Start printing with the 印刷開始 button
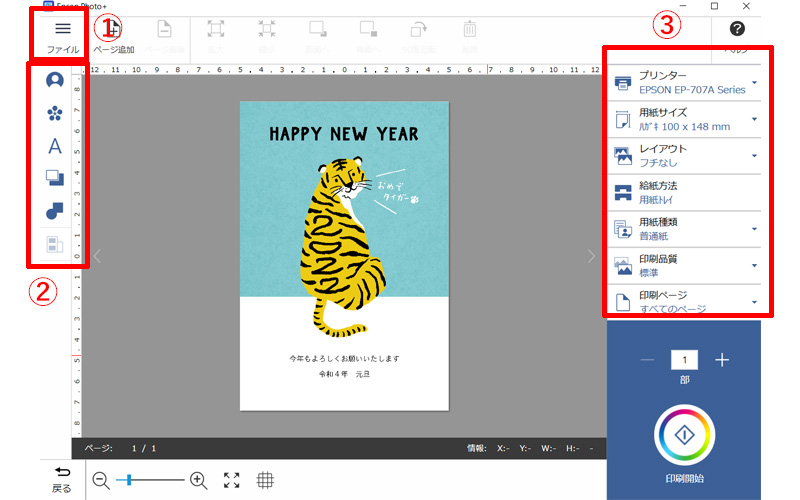Viewport: 800px width, 500px height. [684, 435]
